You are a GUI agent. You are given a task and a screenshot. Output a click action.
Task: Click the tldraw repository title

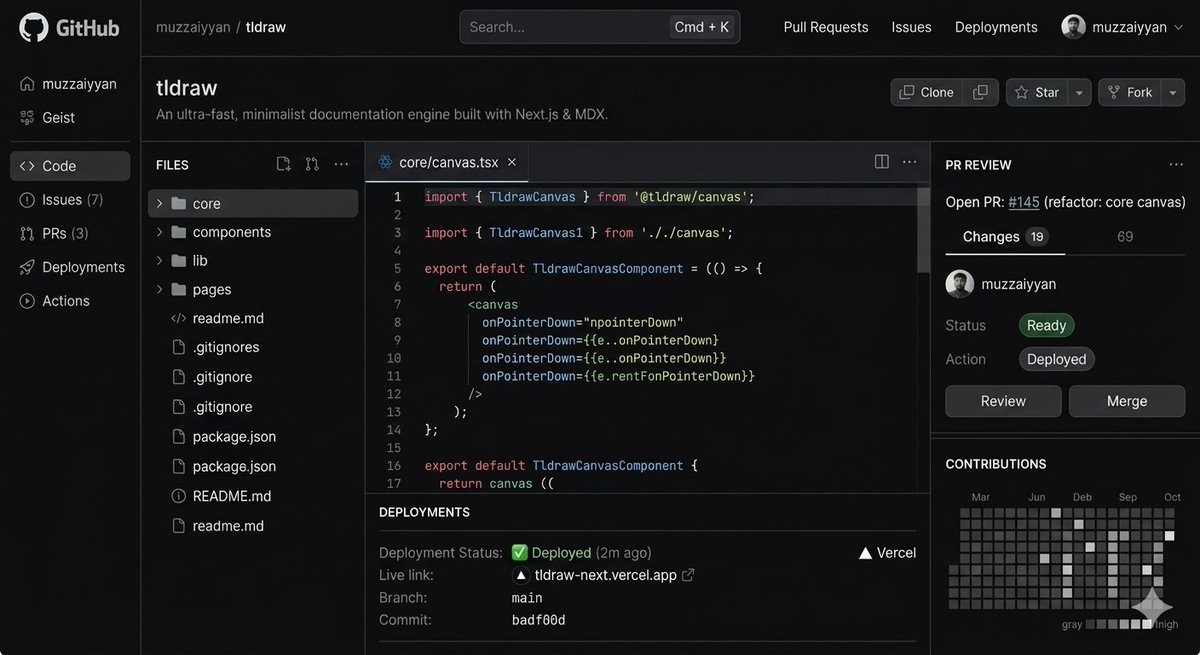pyautogui.click(x=186, y=87)
